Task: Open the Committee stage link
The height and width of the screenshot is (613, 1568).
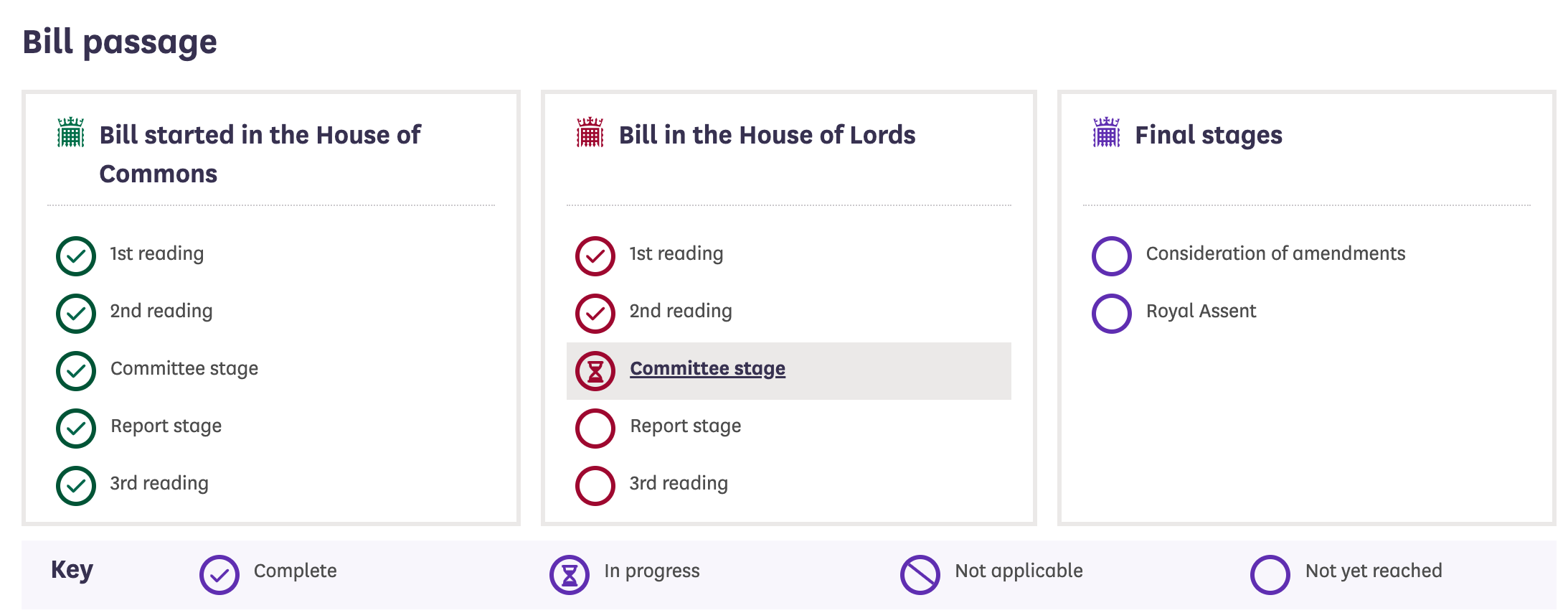Action: [707, 368]
